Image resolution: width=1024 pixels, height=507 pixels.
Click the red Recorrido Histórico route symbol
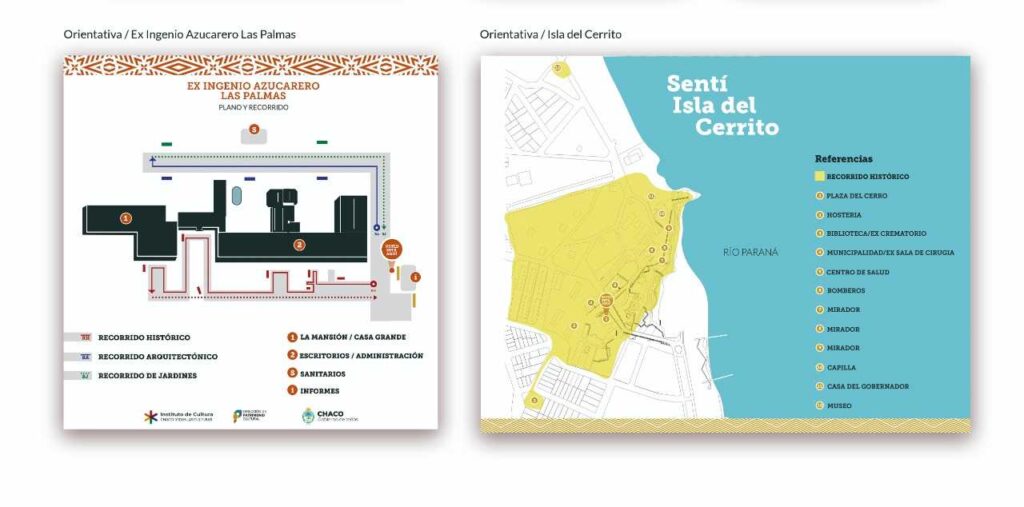tap(85, 337)
